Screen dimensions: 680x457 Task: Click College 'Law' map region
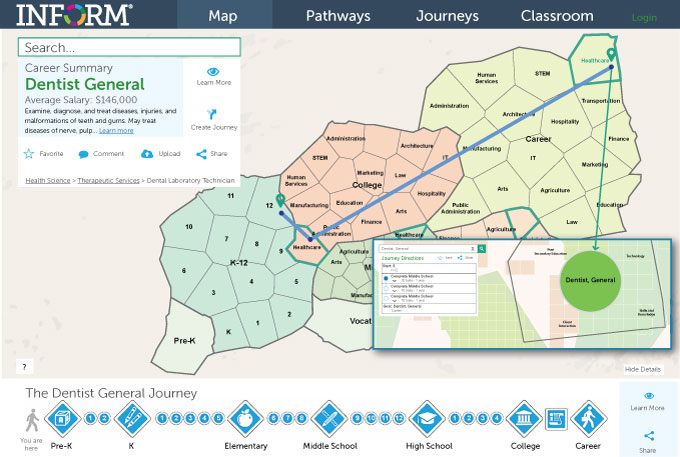pos(400,175)
